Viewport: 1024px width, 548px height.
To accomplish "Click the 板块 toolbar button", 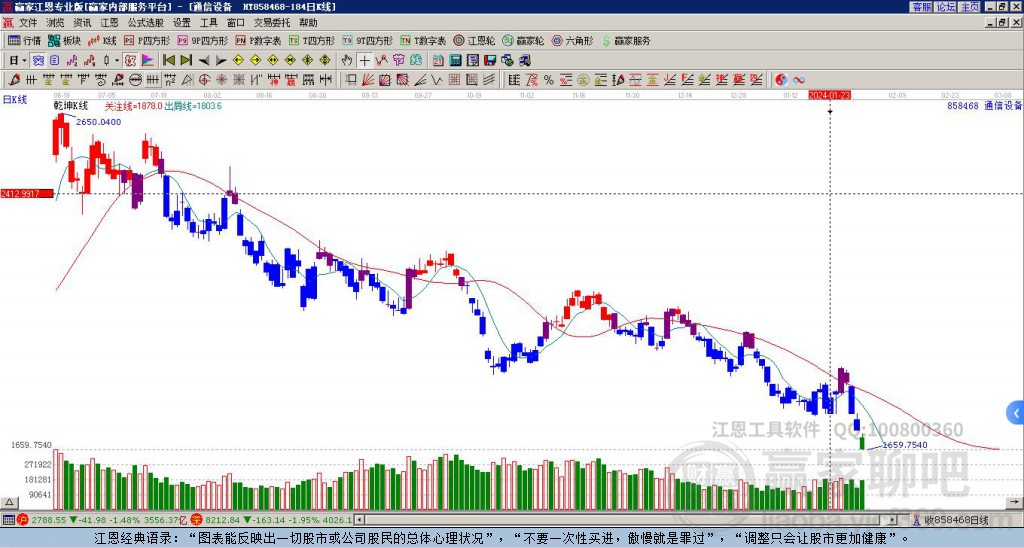I will point(64,40).
